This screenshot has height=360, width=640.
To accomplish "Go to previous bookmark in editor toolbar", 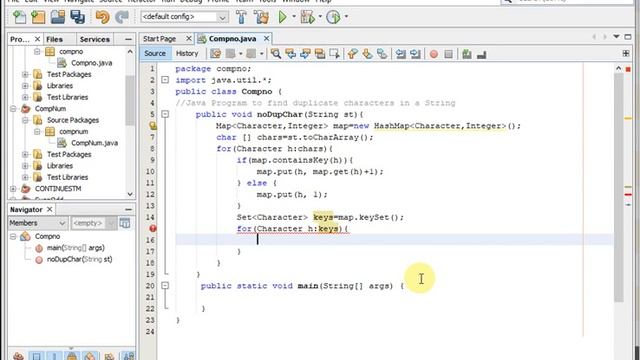I will tap(353, 54).
